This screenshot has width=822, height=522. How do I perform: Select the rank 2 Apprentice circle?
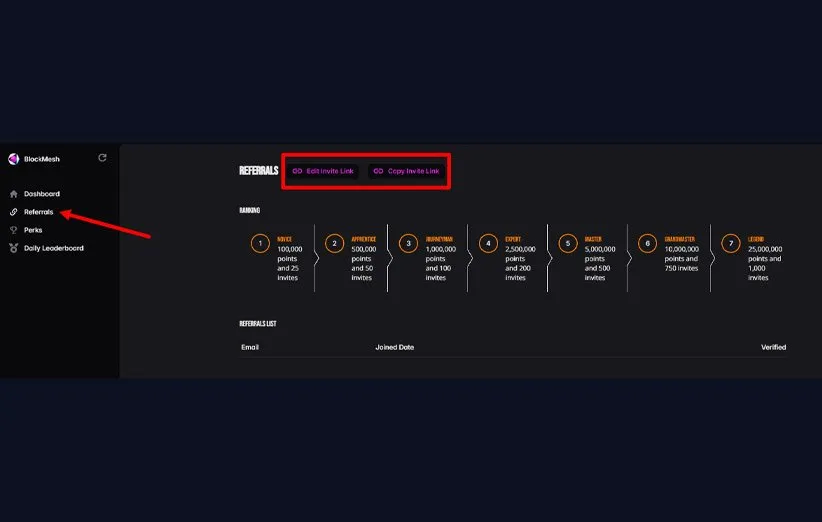(335, 243)
